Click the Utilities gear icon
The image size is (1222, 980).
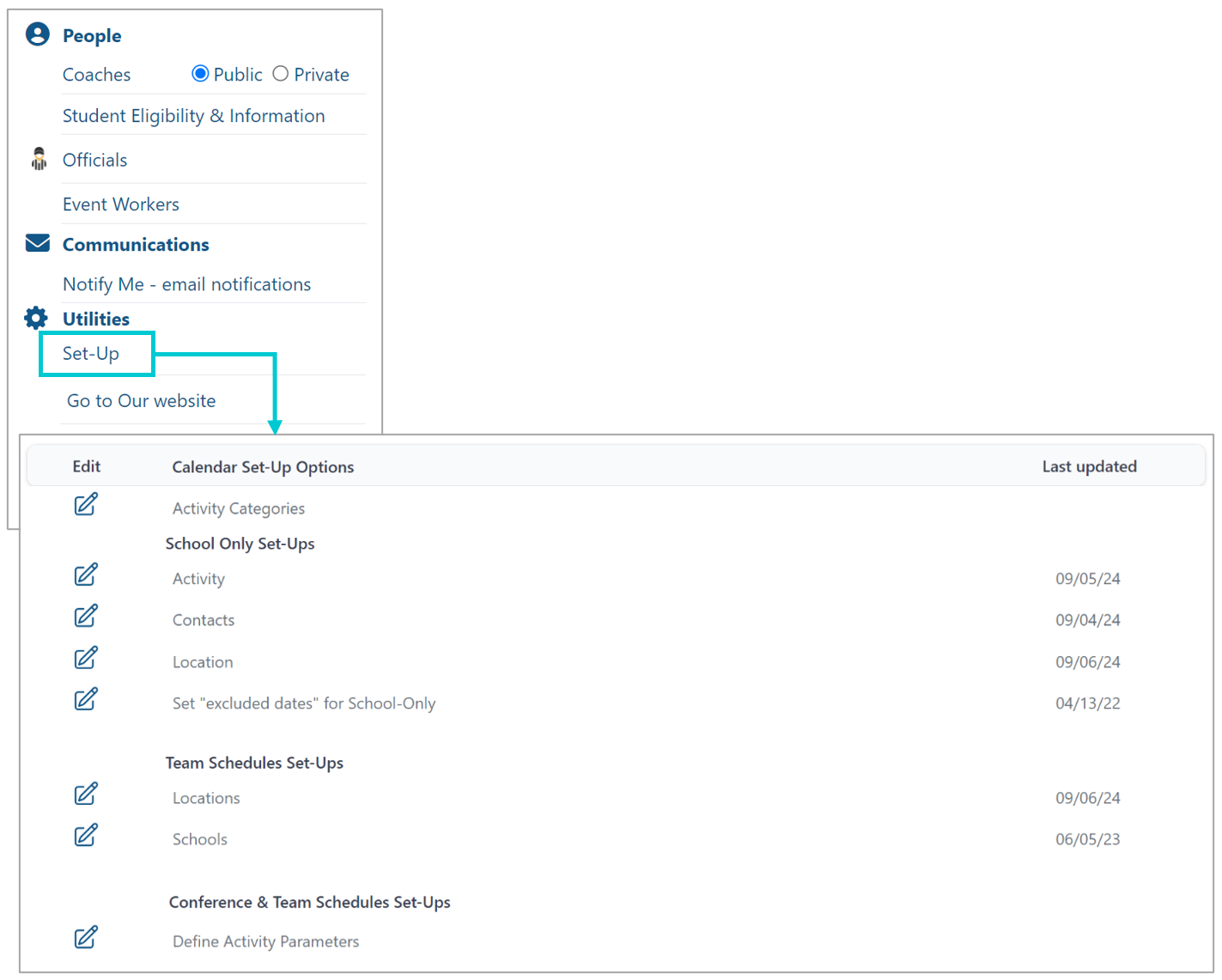(36, 318)
